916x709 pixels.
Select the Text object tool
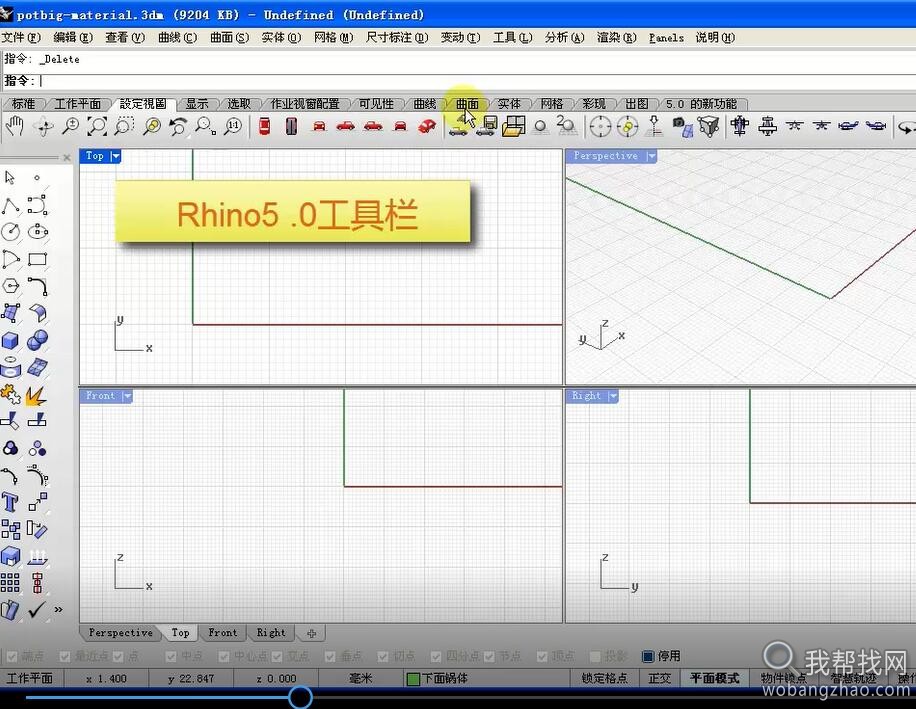(x=11, y=503)
